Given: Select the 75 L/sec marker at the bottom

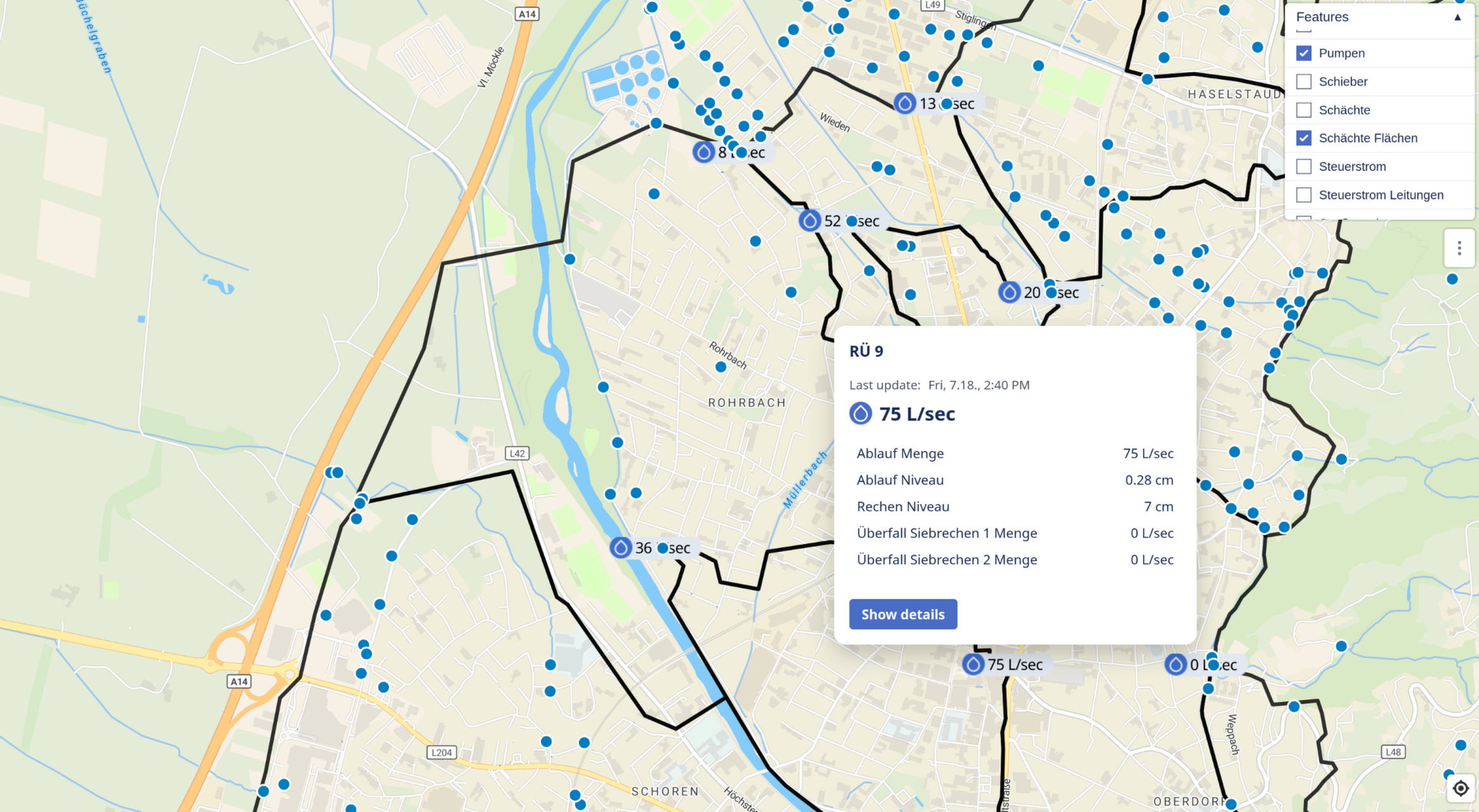Looking at the screenshot, I should [x=972, y=665].
